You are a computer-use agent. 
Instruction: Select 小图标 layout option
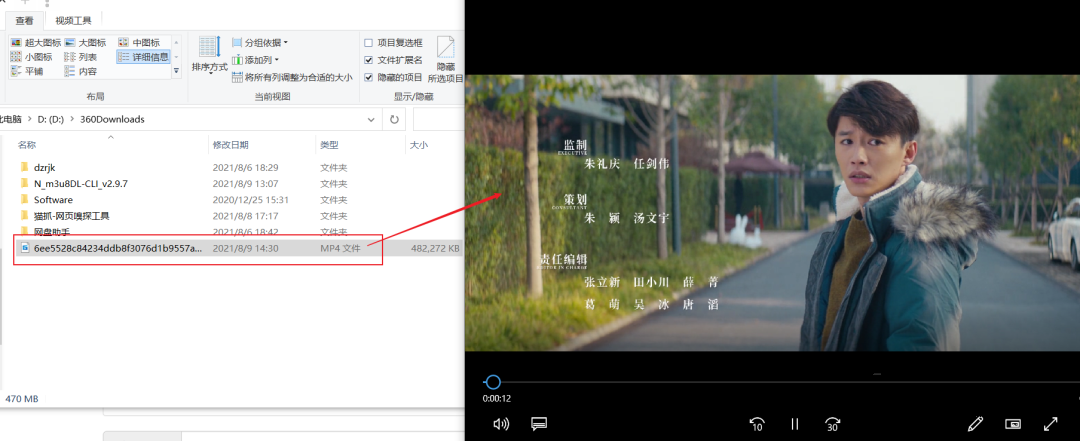click(32, 57)
